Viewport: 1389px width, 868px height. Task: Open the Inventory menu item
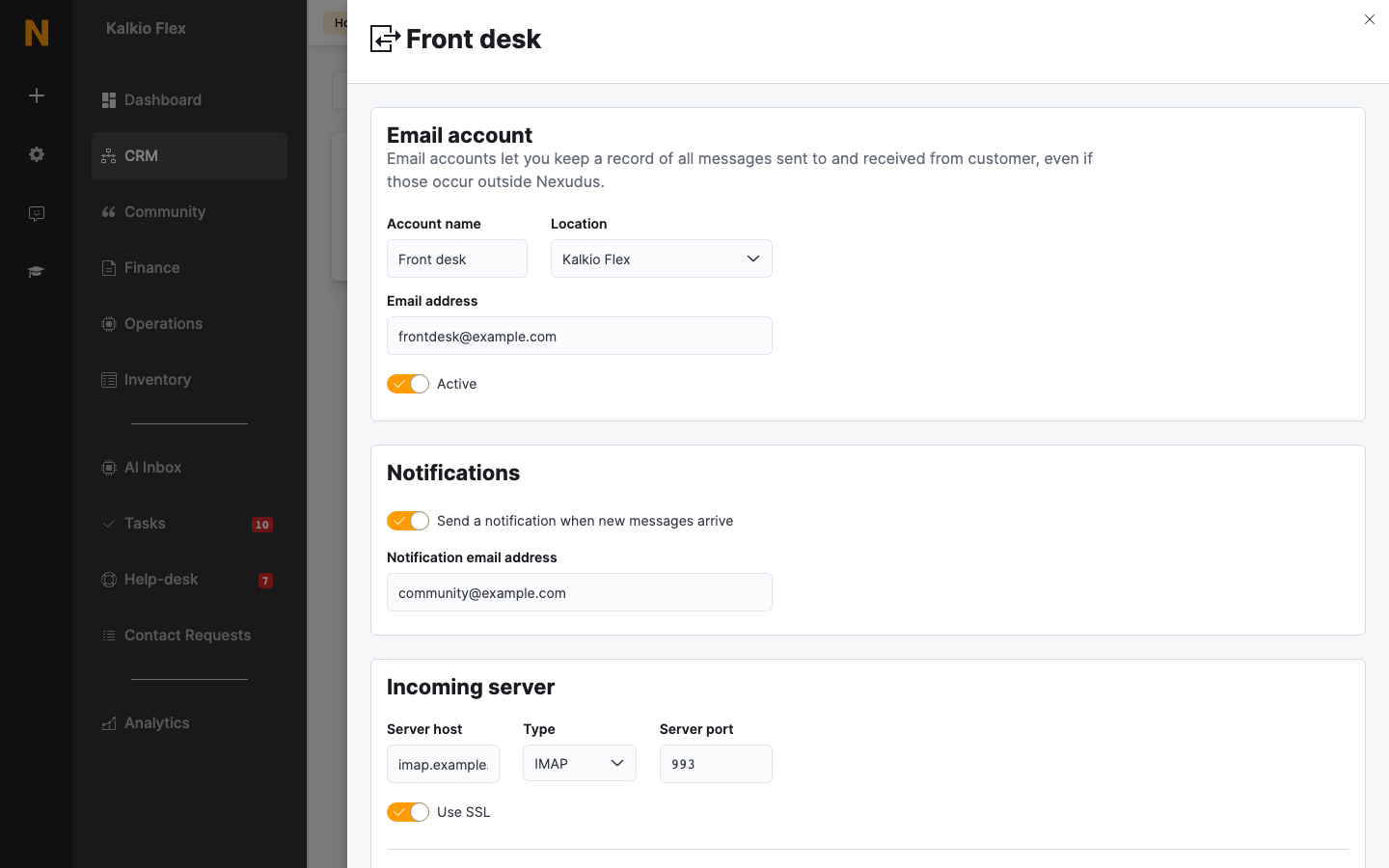189,380
